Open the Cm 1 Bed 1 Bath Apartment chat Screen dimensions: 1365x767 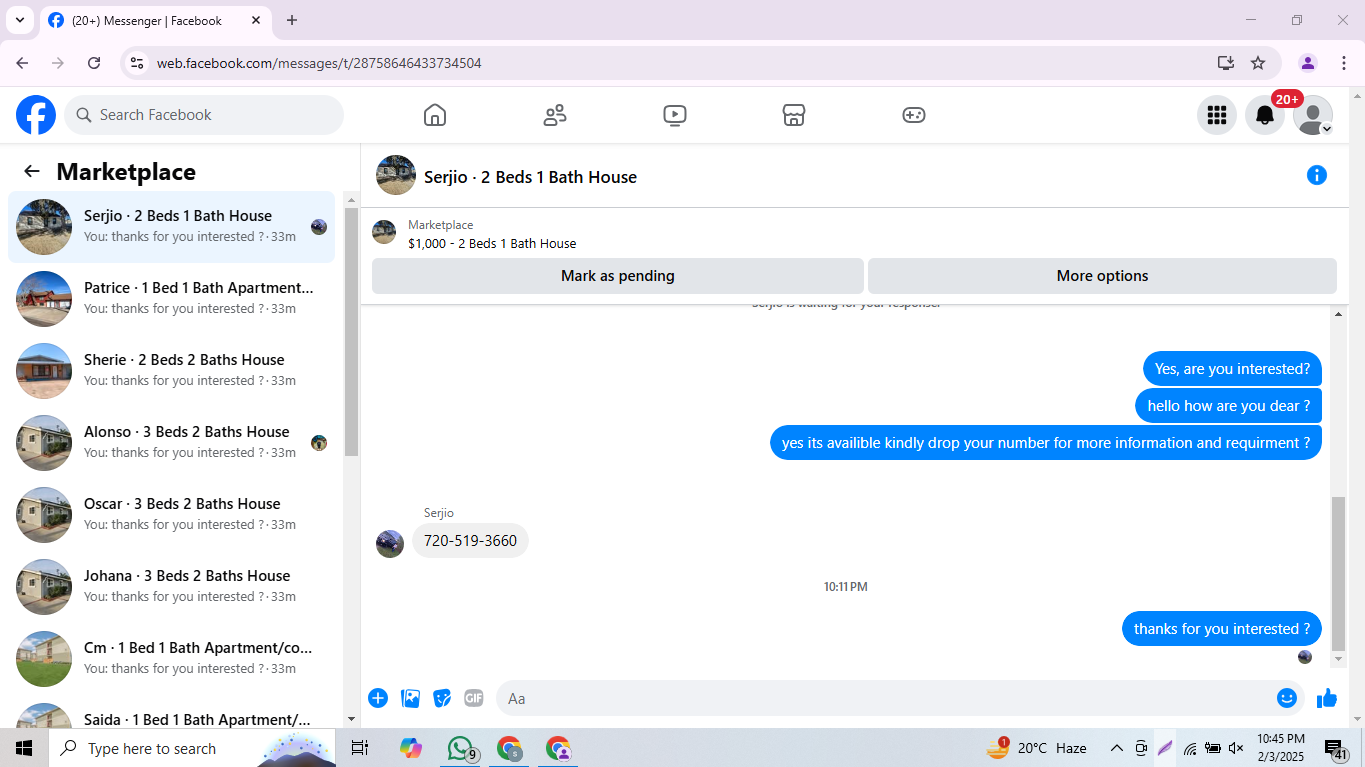(x=171, y=659)
